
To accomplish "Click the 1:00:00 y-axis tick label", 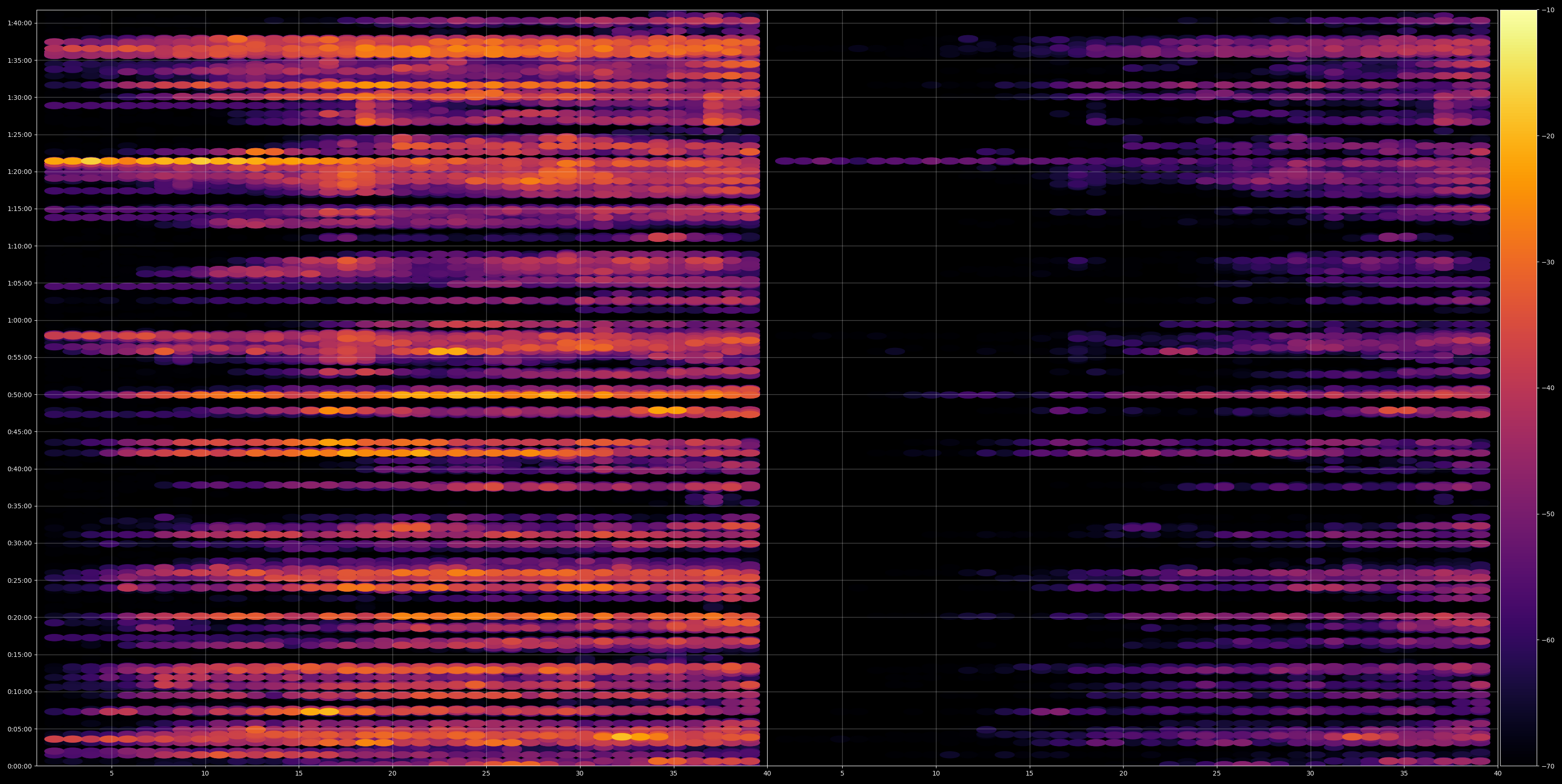I will [19, 320].
